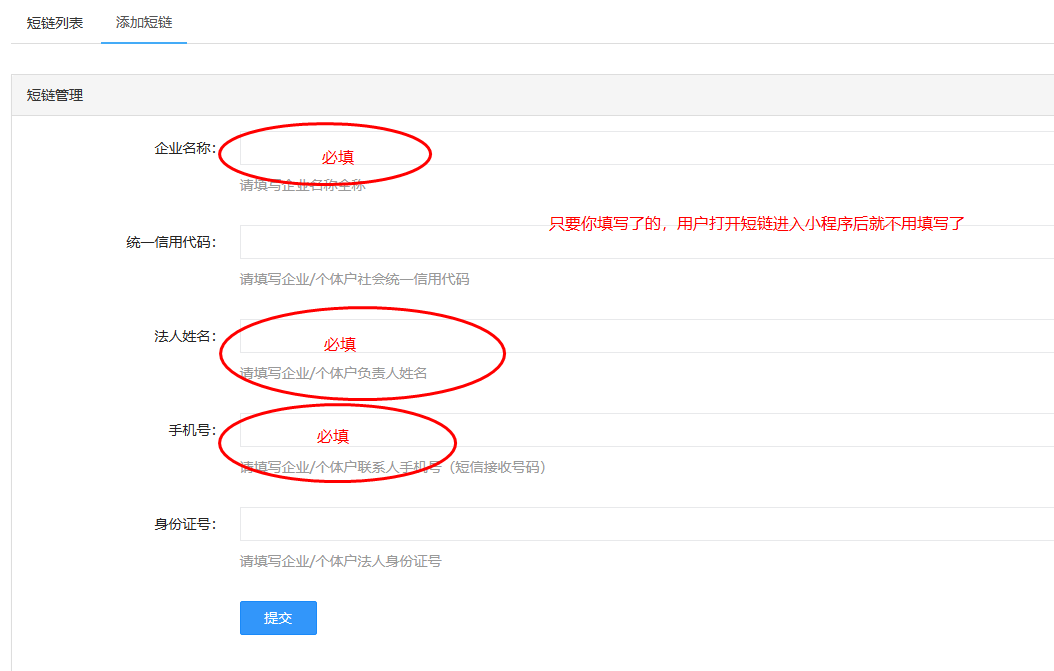Select the 手机号 input box
This screenshot has width=1054, height=671.
coord(647,430)
